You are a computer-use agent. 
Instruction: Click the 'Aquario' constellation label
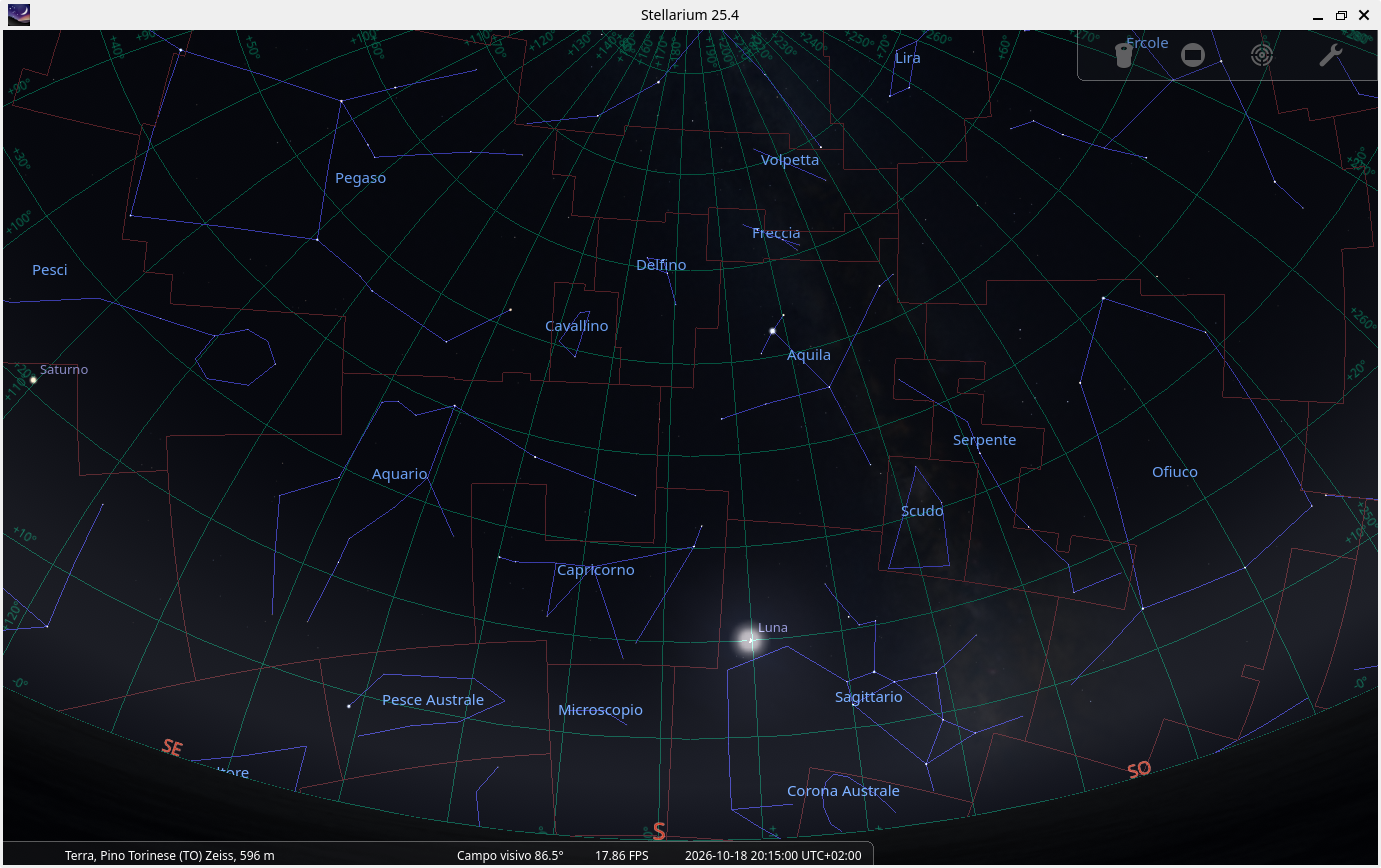click(x=400, y=474)
